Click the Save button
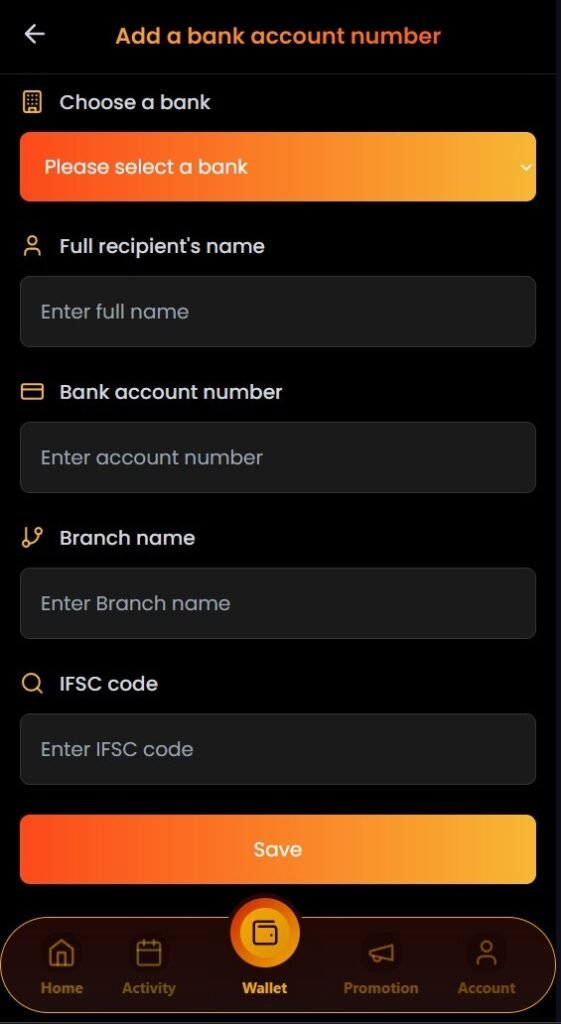 point(278,849)
